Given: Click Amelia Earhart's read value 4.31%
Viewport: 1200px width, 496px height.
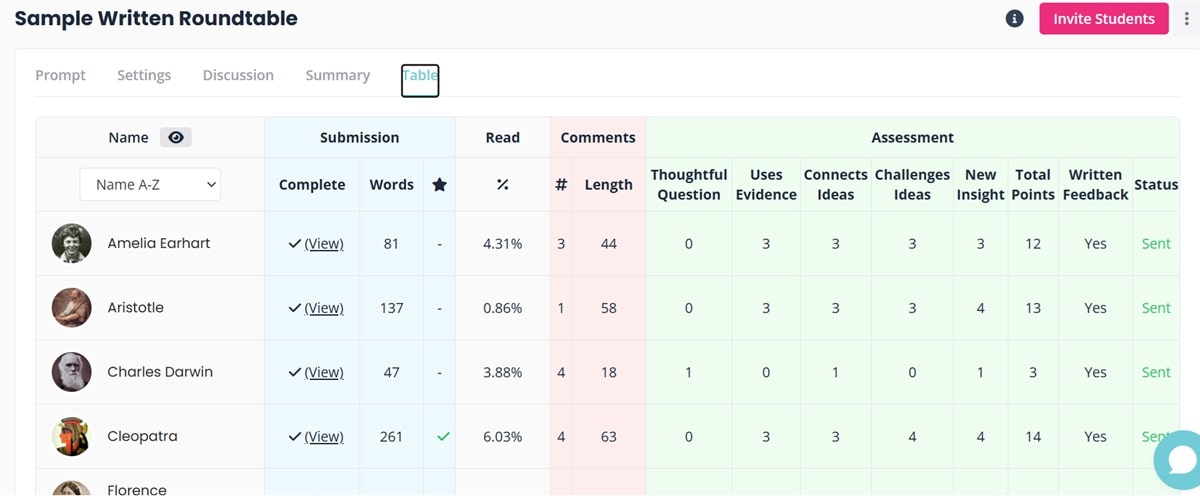Looking at the screenshot, I should click(502, 244).
